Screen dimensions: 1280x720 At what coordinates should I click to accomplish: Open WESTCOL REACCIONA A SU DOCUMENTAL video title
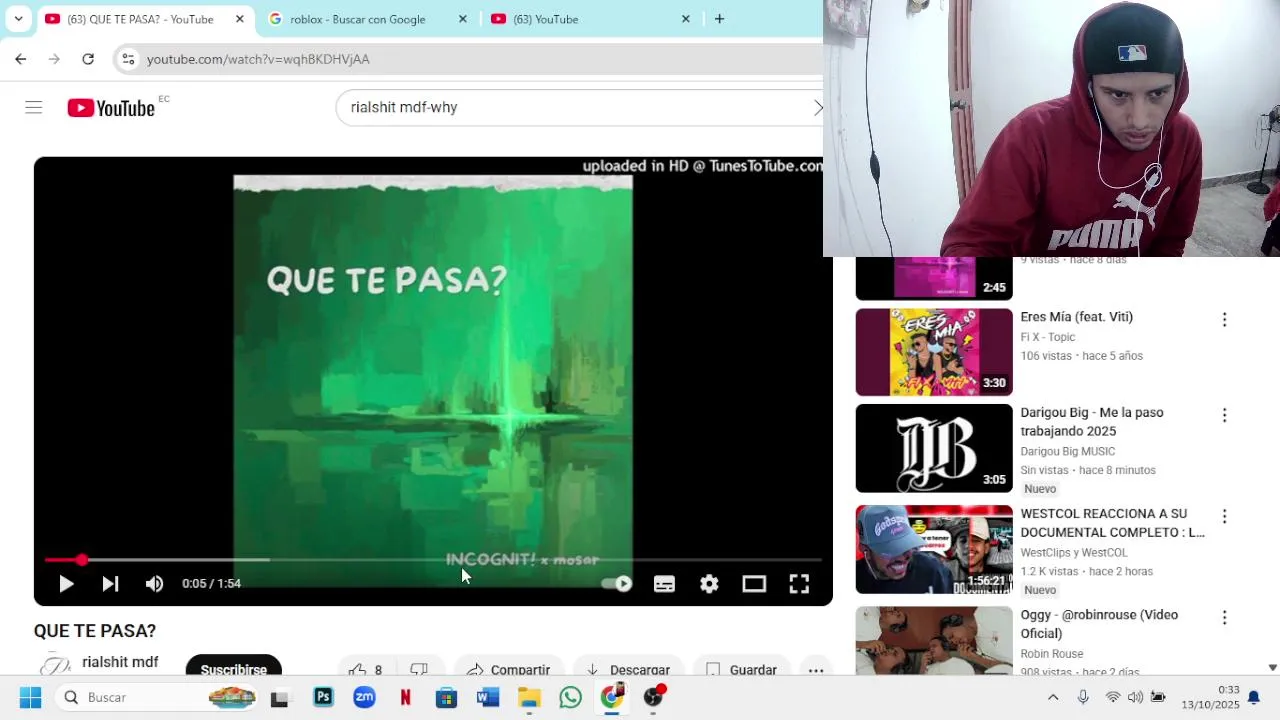click(x=1113, y=523)
